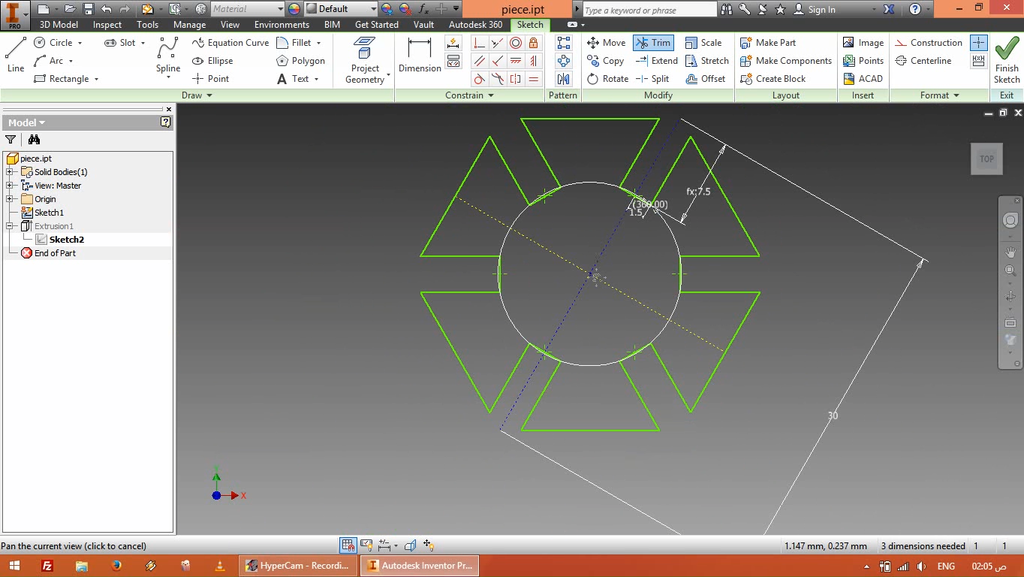Activate the Dimension tool

click(419, 55)
